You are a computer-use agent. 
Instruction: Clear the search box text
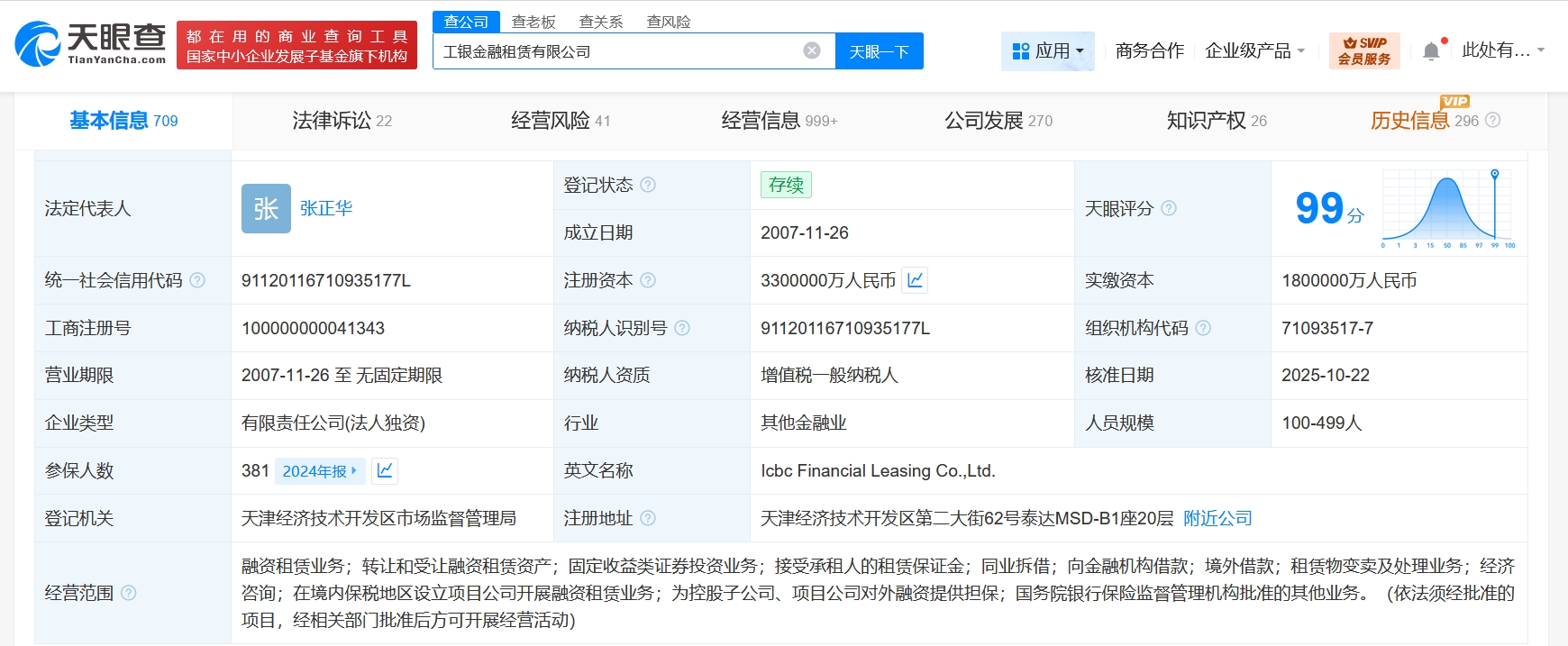(812, 50)
